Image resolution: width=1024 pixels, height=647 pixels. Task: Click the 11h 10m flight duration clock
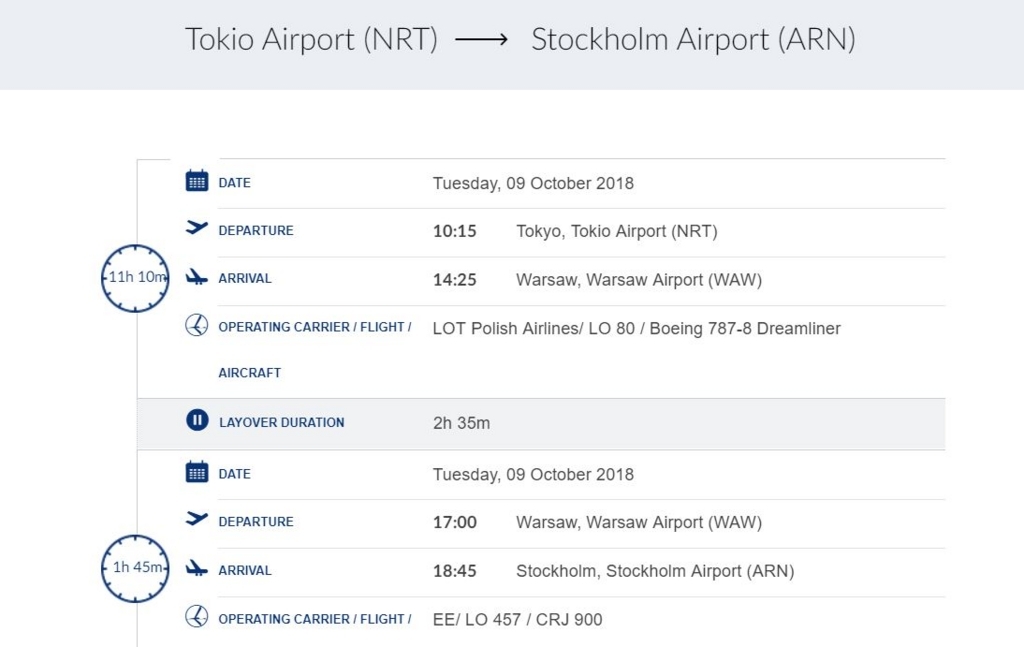[135, 277]
